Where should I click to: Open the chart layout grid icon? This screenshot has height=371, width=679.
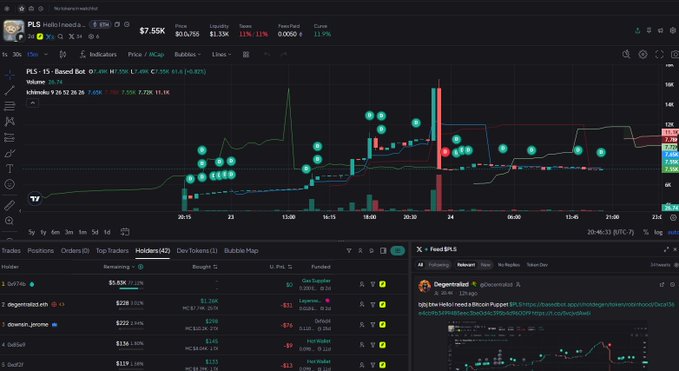pyautogui.click(x=246, y=55)
